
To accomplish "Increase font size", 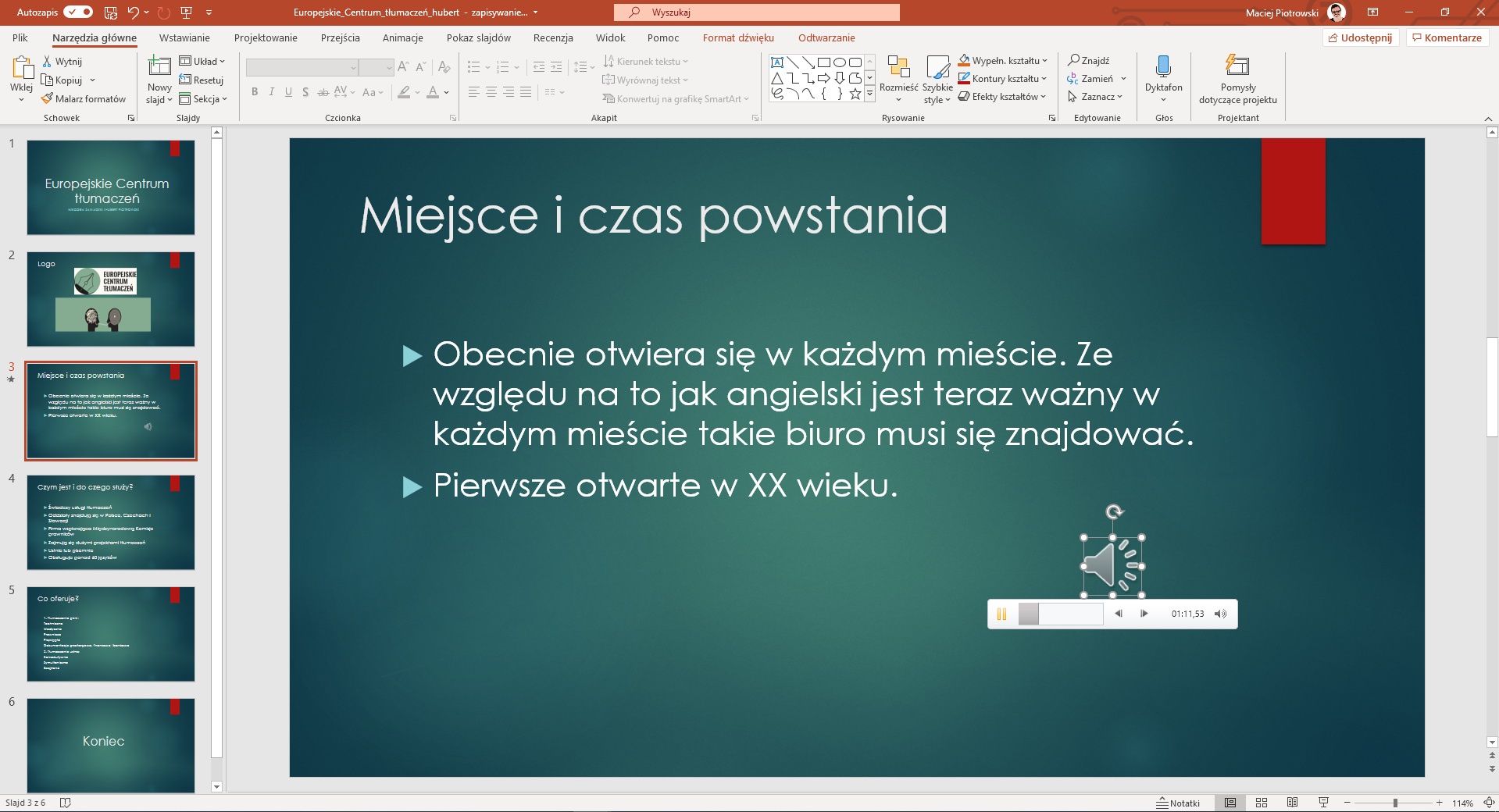I will coord(403,67).
